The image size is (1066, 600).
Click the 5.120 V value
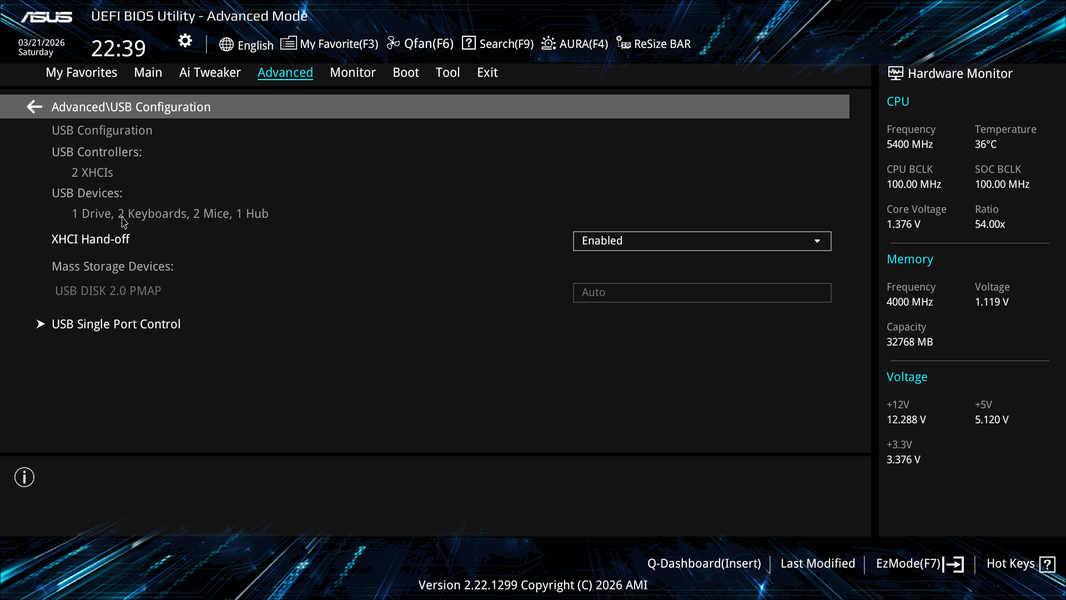point(992,419)
